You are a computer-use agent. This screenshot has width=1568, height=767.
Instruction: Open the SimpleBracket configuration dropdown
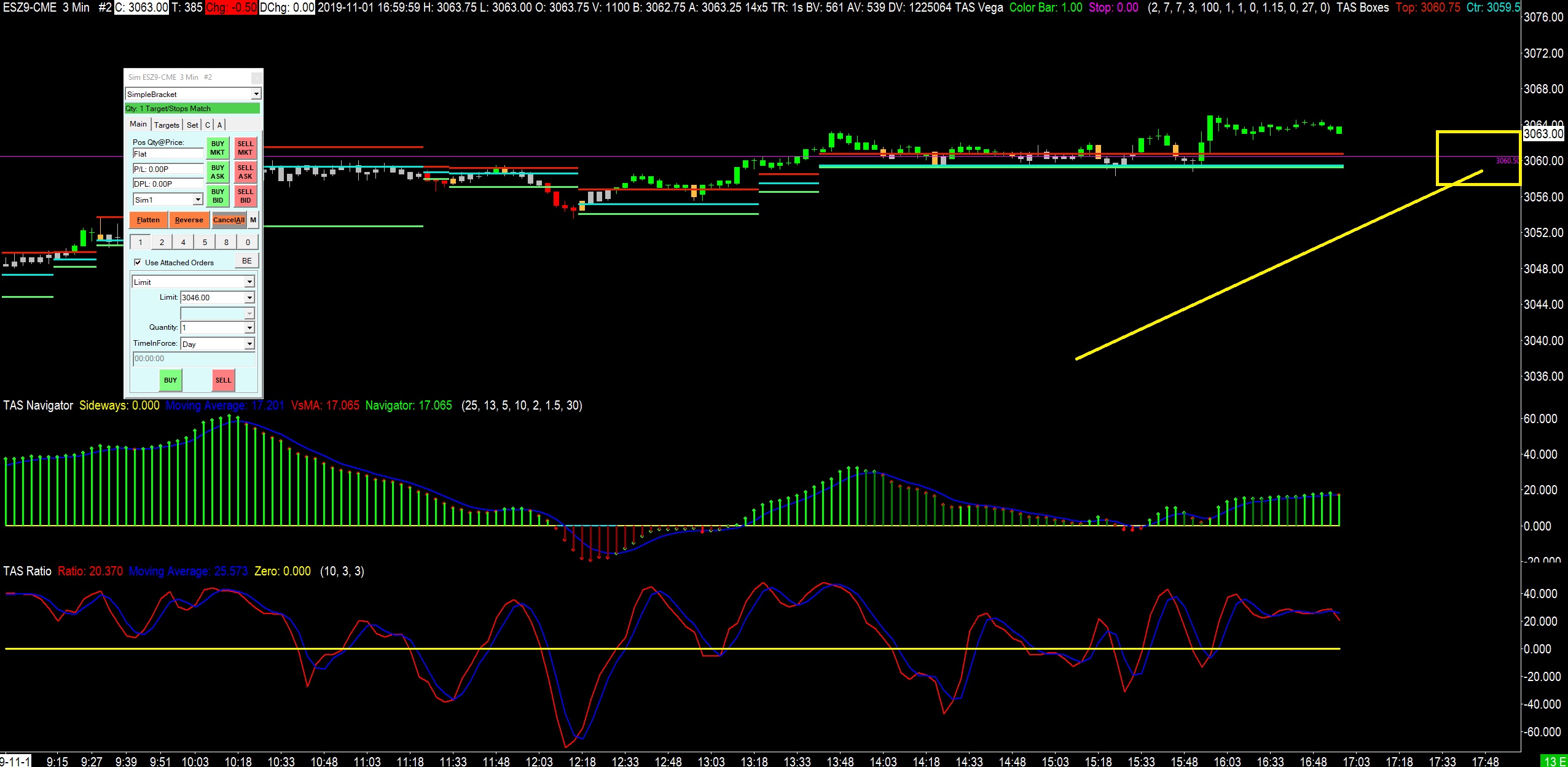(x=256, y=94)
